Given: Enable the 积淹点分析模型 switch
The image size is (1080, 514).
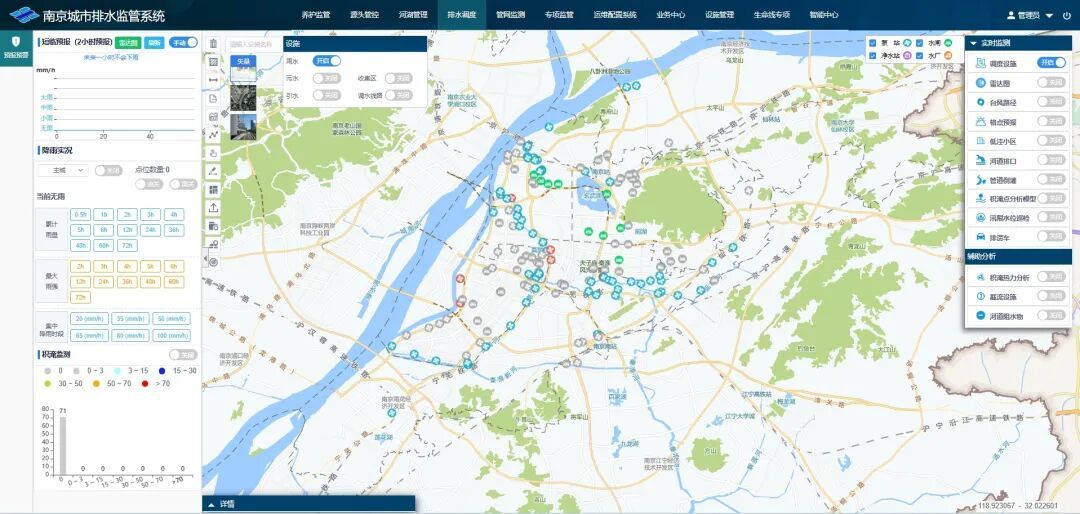Looking at the screenshot, I should coord(1052,198).
